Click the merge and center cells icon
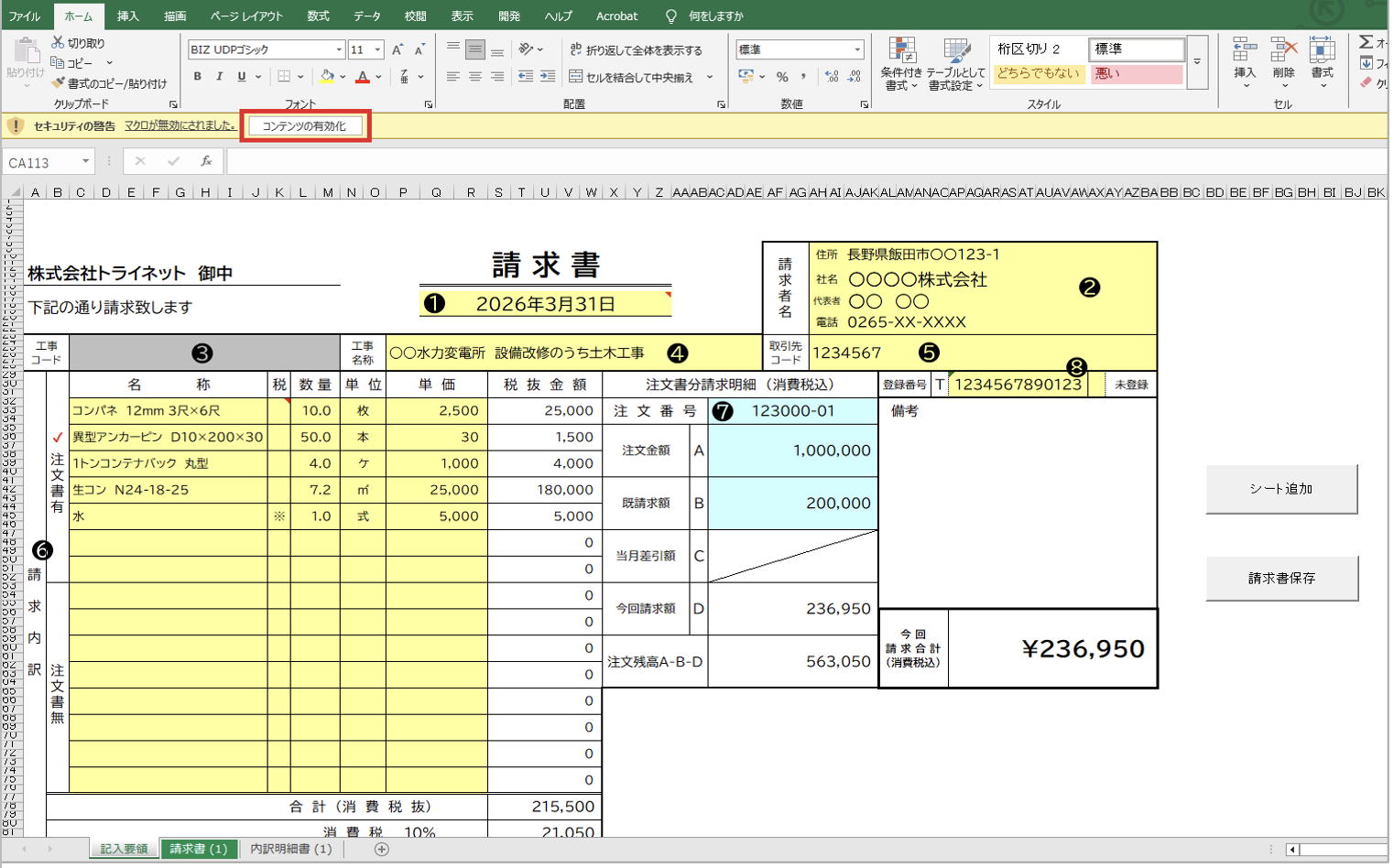This screenshot has width=1394, height=868. tap(576, 77)
